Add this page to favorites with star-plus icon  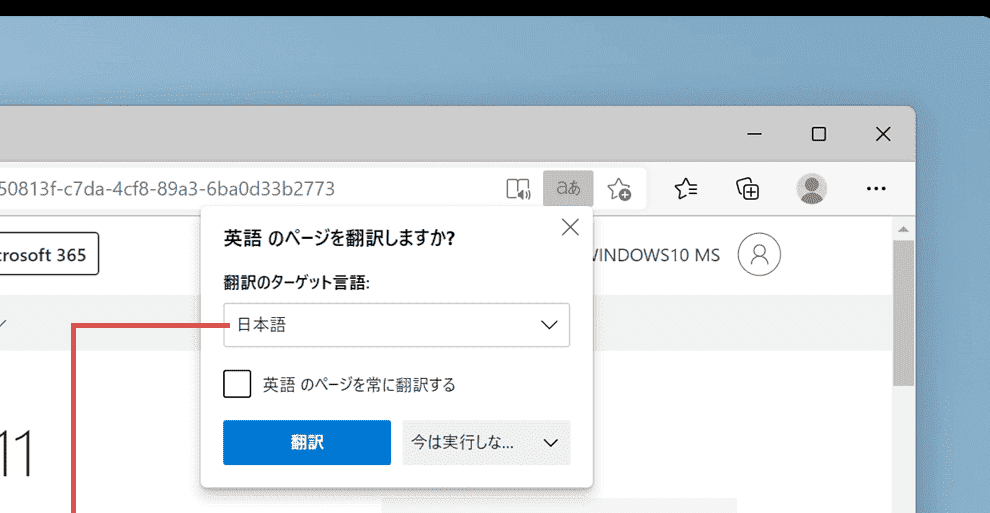(x=620, y=188)
